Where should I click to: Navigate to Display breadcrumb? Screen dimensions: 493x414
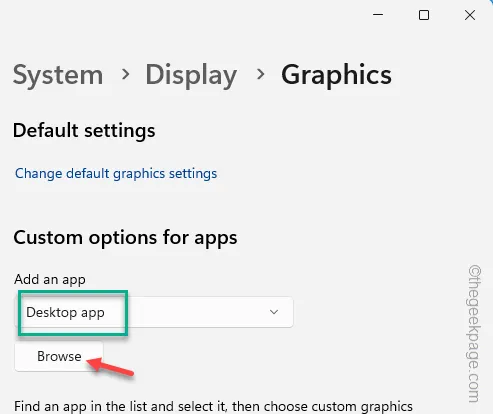point(191,75)
